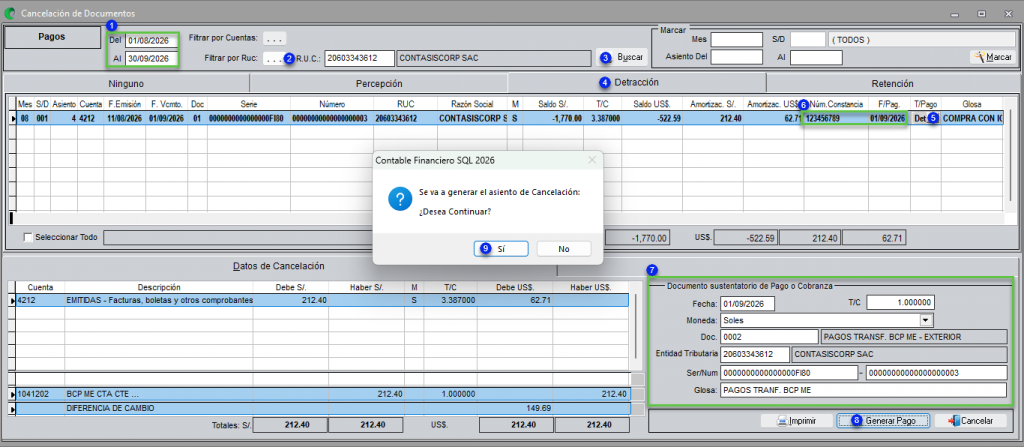Select the 1041202 BCP ME CTA CTE row
Screen dimensions: 1024x447
320,395
